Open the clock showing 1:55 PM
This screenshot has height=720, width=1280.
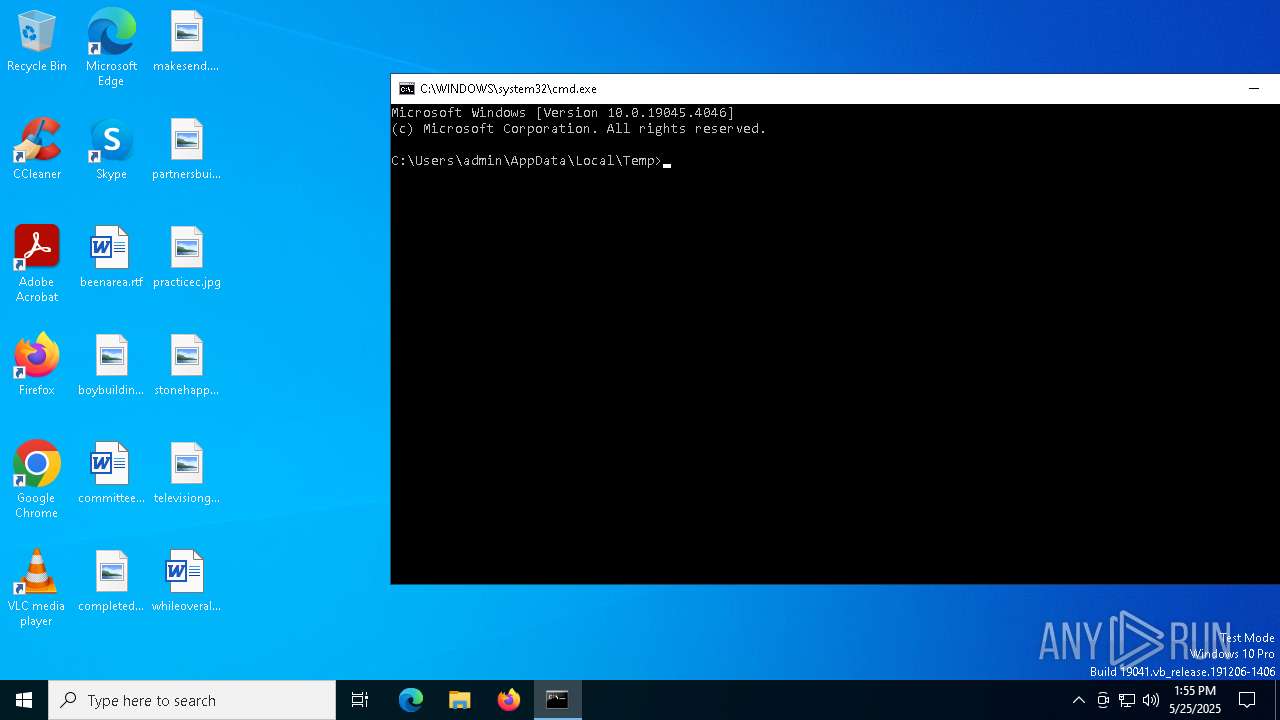tap(1195, 700)
